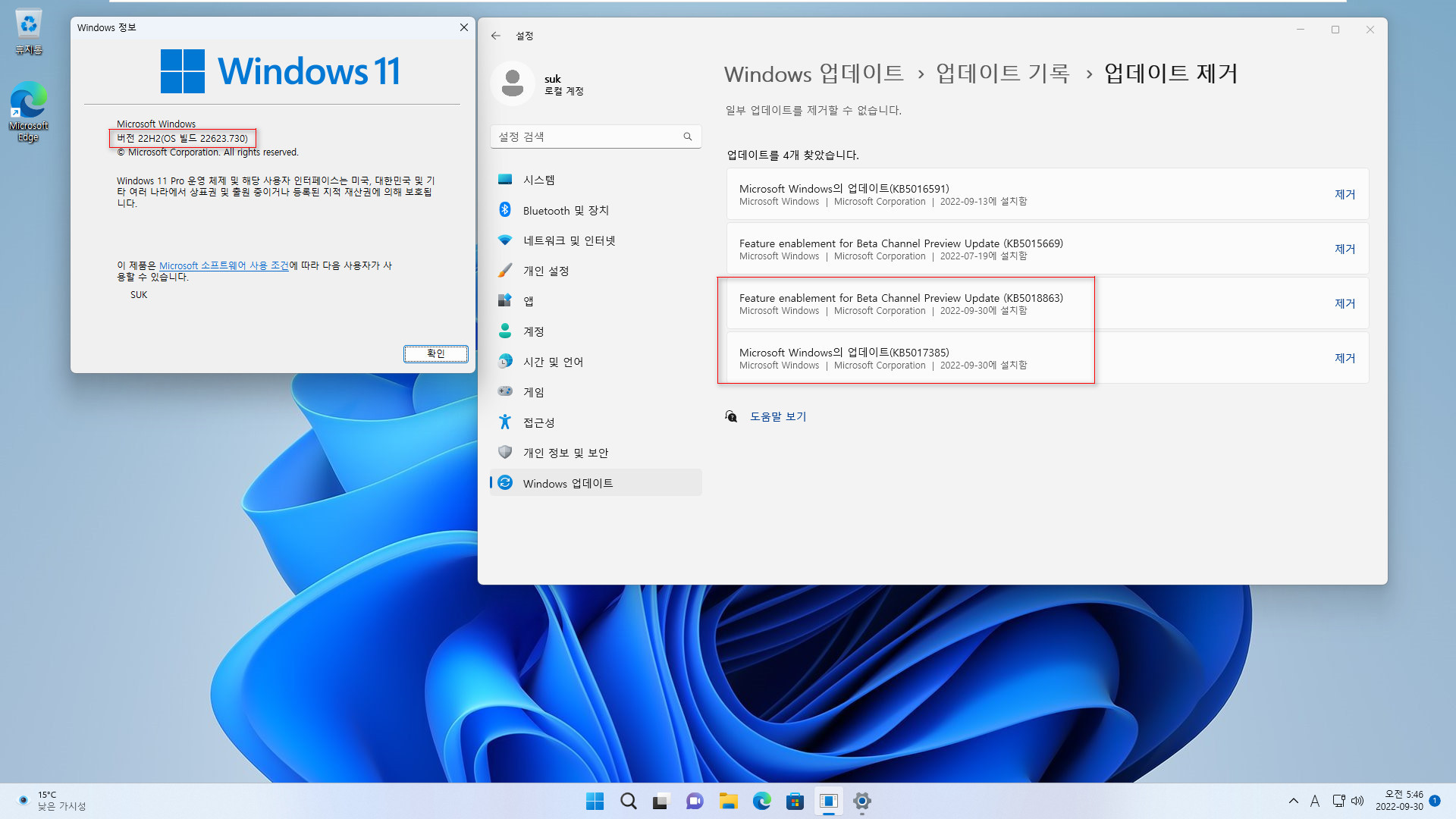Go to Windows 업데이트 breadcrumb
The width and height of the screenshot is (1456, 819).
tap(814, 74)
